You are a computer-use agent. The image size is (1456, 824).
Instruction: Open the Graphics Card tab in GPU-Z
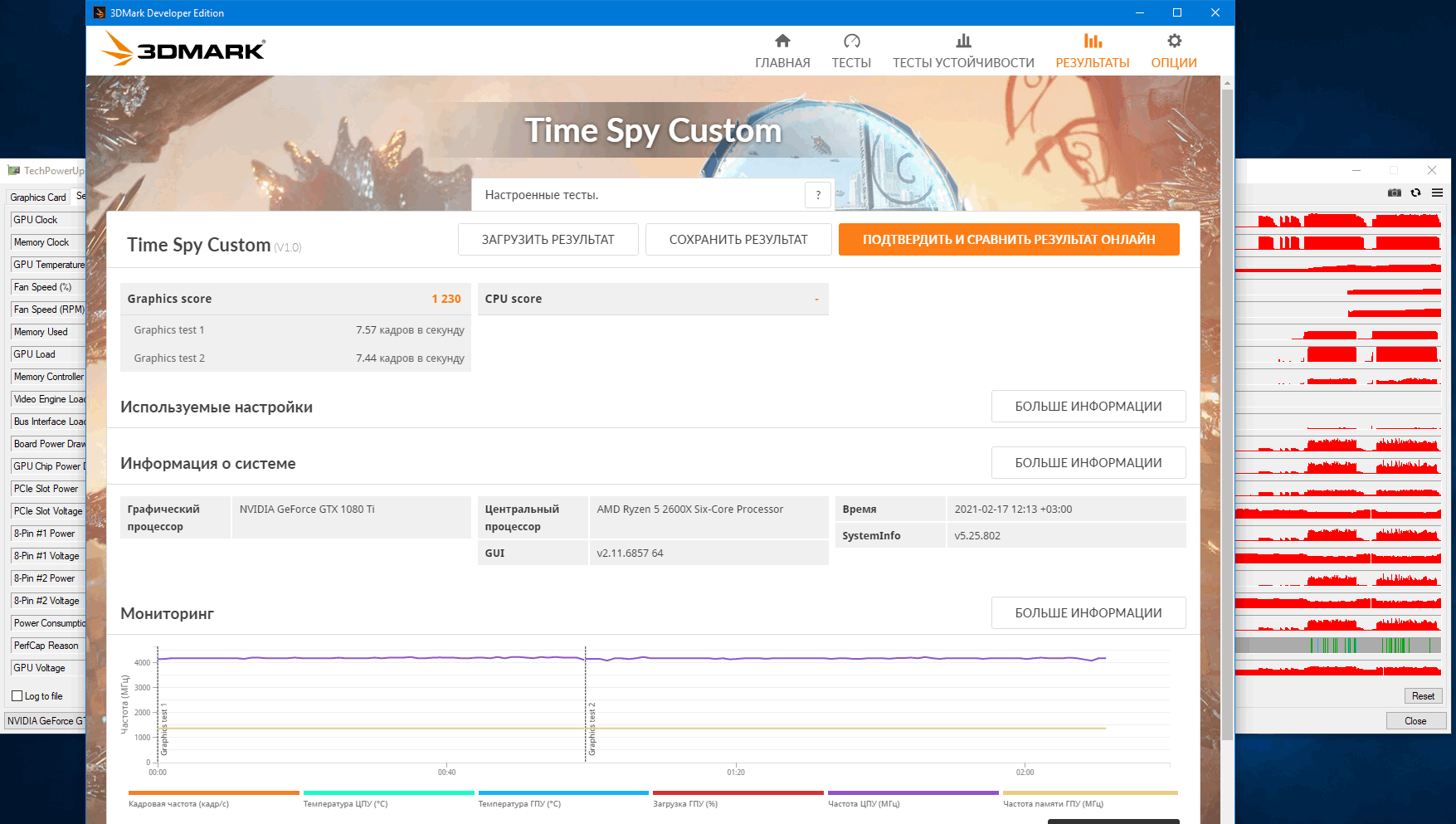(37, 197)
